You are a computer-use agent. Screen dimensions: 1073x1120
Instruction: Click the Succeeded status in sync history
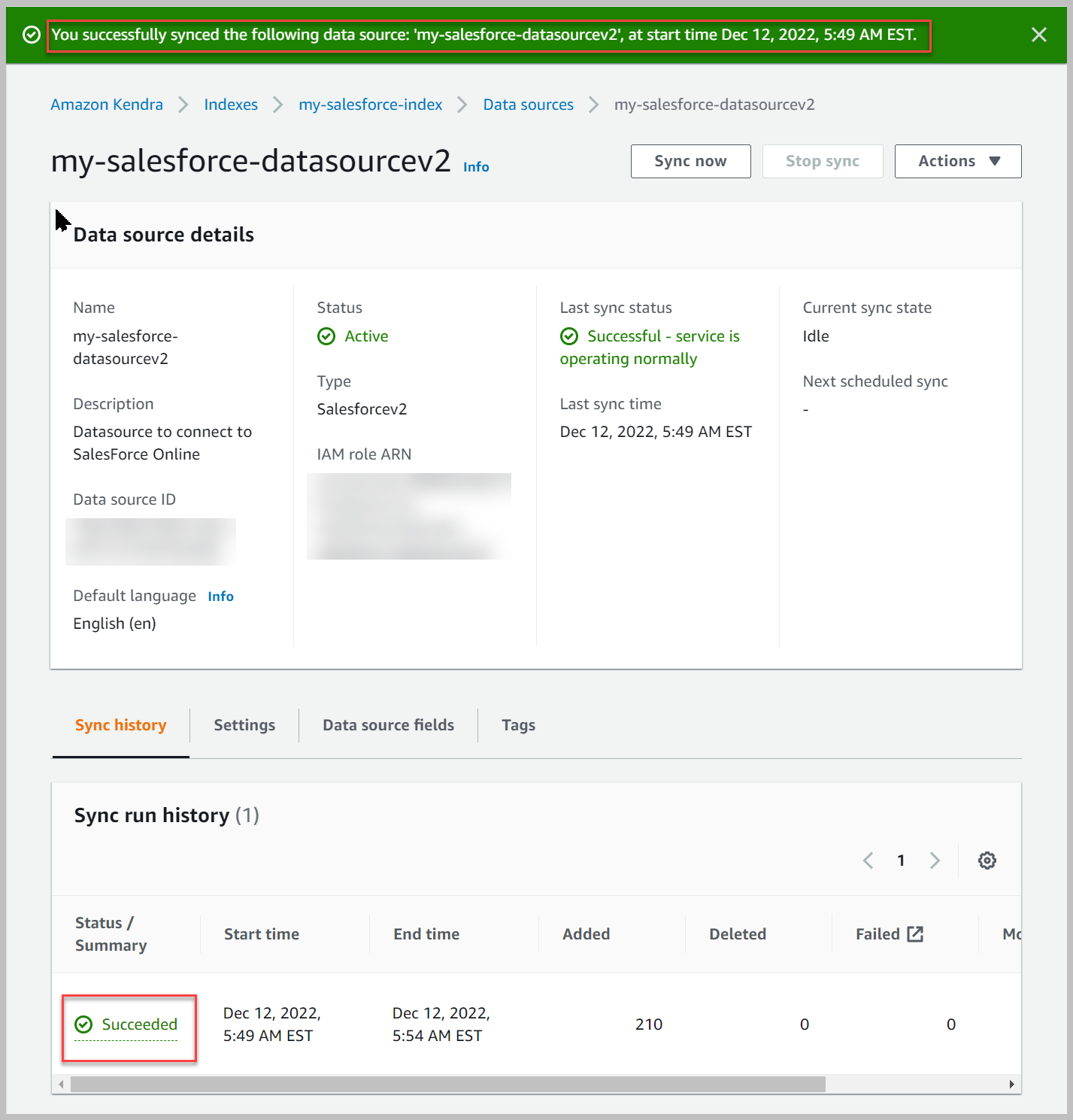(x=140, y=1024)
